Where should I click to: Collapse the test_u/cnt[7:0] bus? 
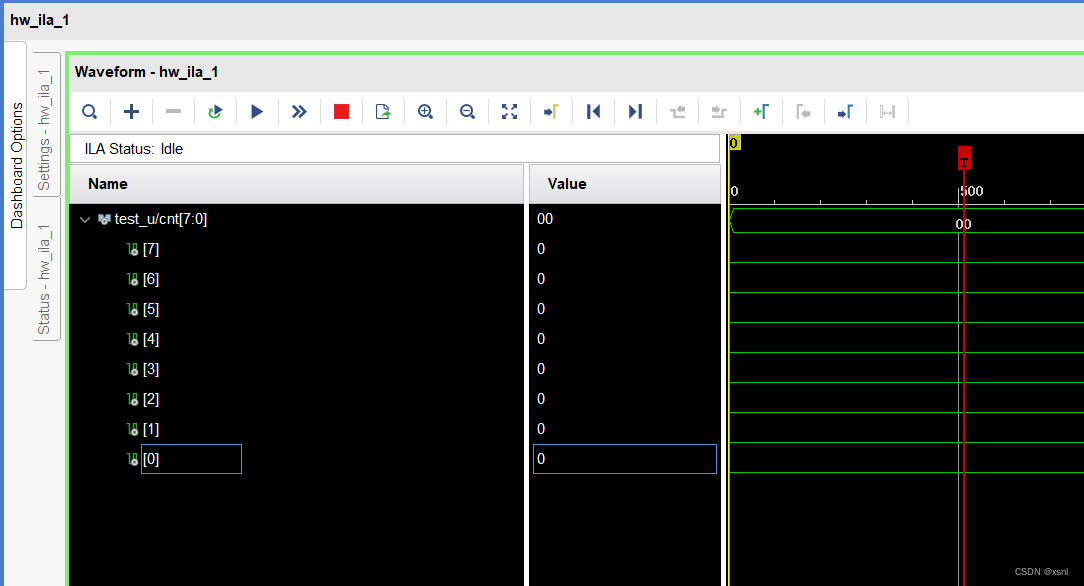[x=85, y=219]
